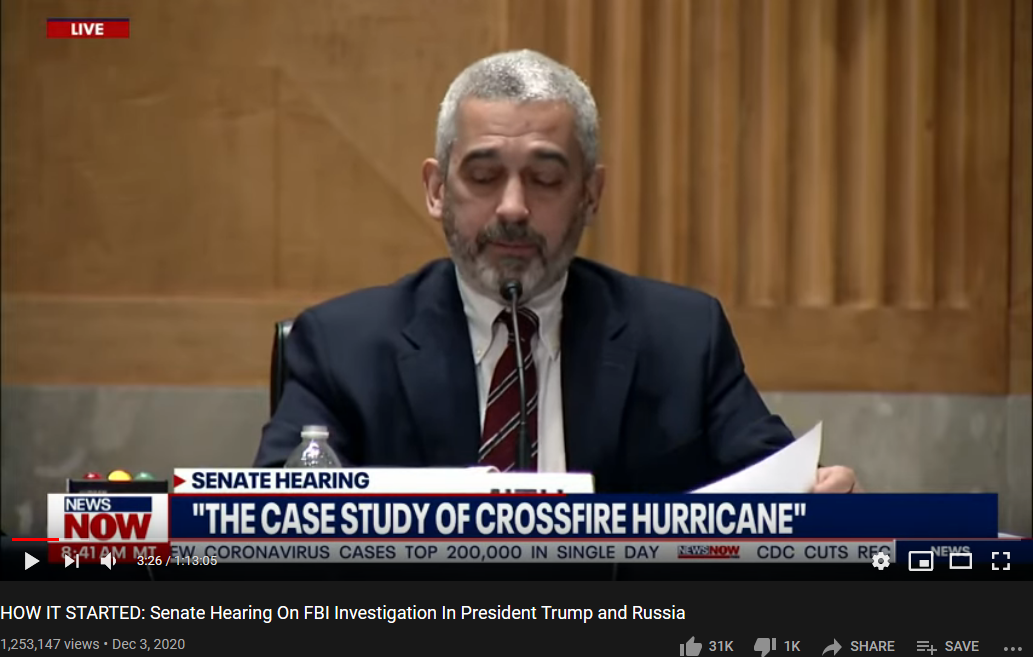Click the red video progress bar

coord(35,540)
